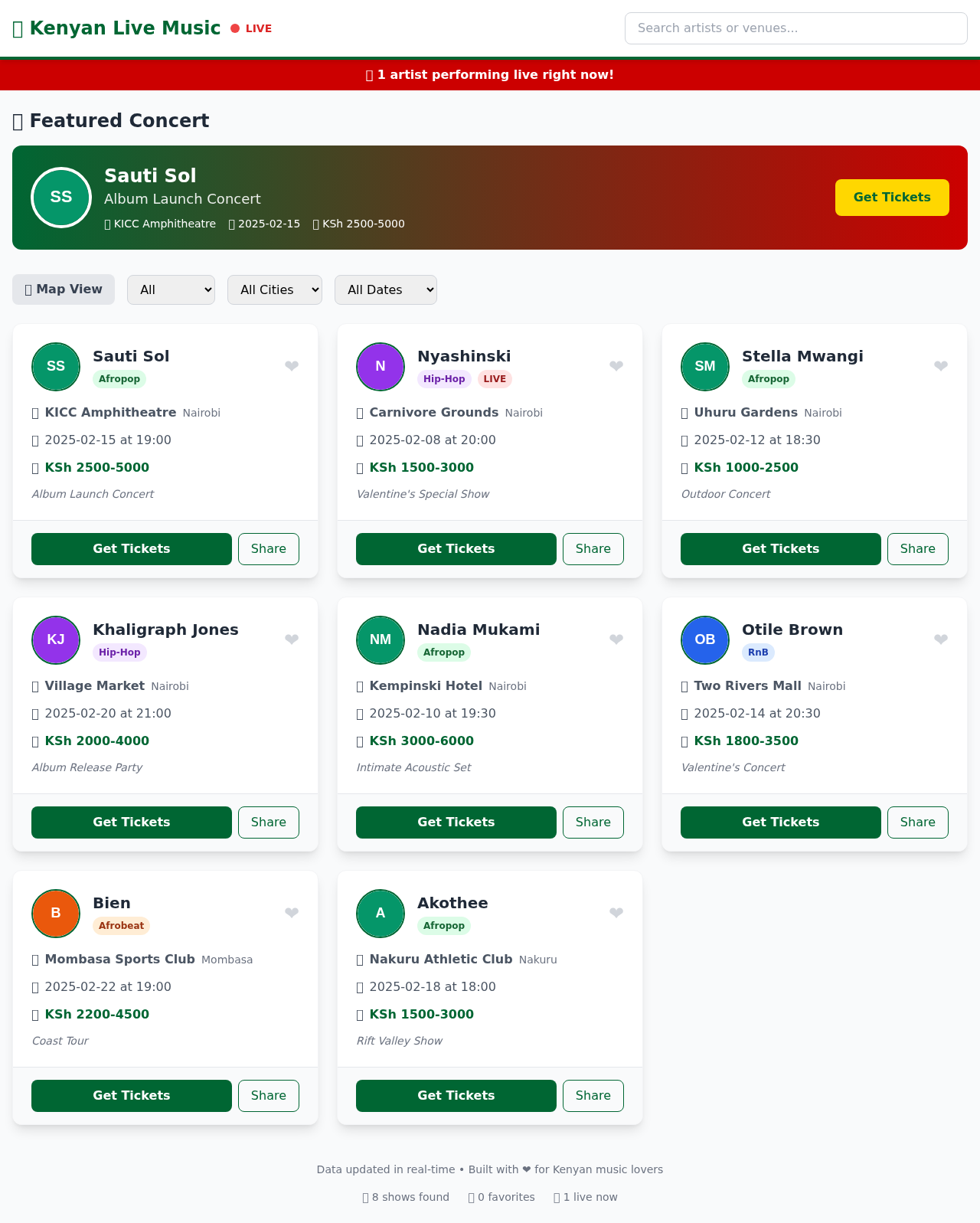Click Mombasa Sports Club venue name
Screen dimensions: 980x1223
tap(120, 960)
